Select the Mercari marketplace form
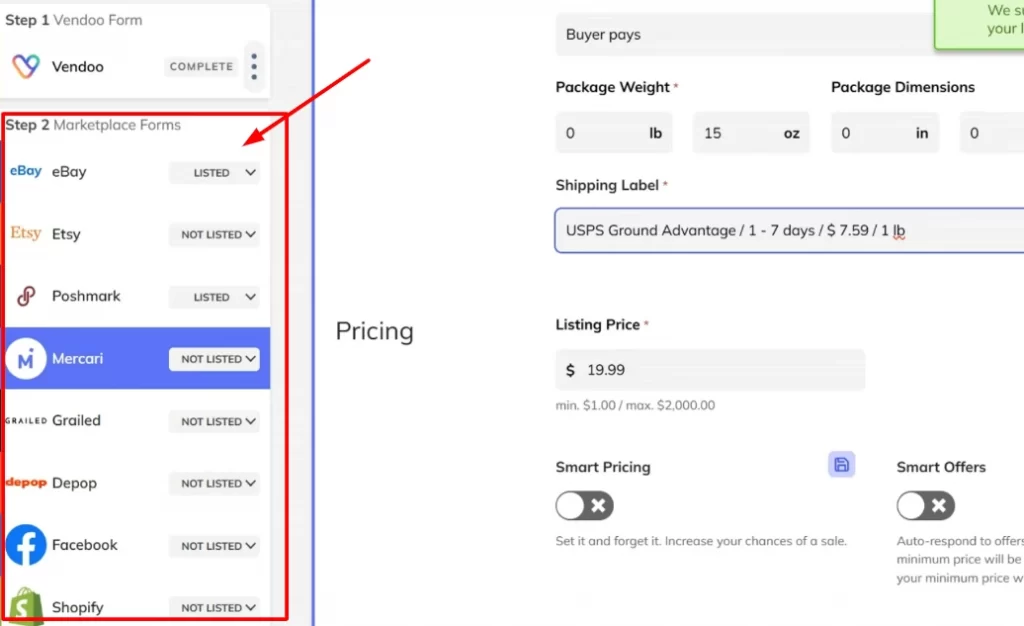 coord(136,358)
